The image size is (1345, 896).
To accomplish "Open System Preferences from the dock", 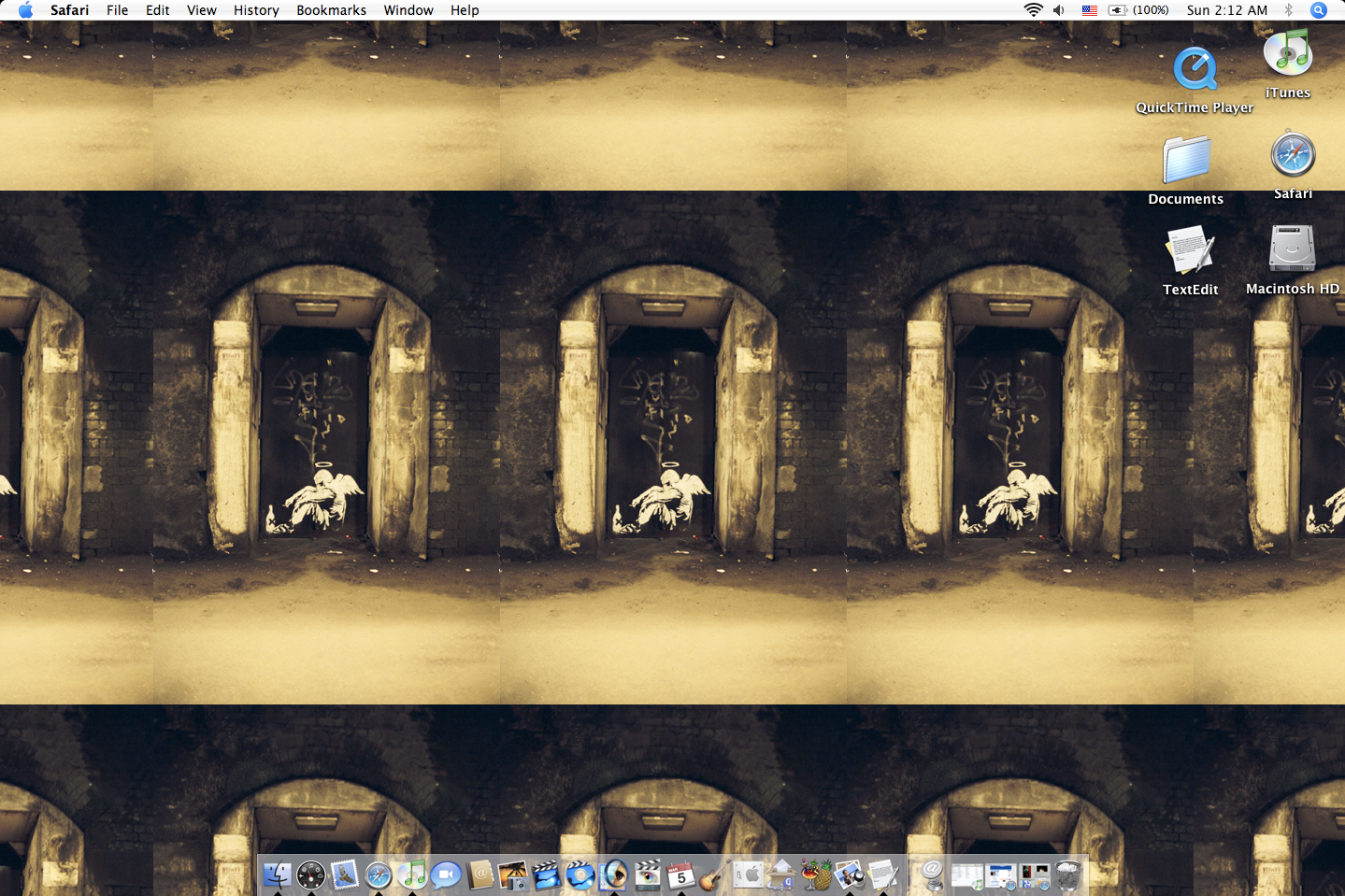I will tap(749, 875).
